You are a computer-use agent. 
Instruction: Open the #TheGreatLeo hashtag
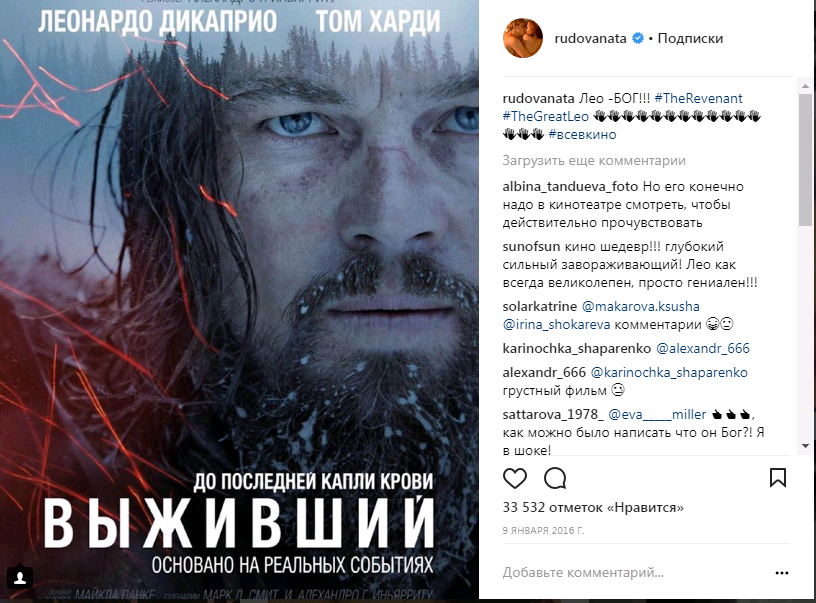click(x=545, y=117)
